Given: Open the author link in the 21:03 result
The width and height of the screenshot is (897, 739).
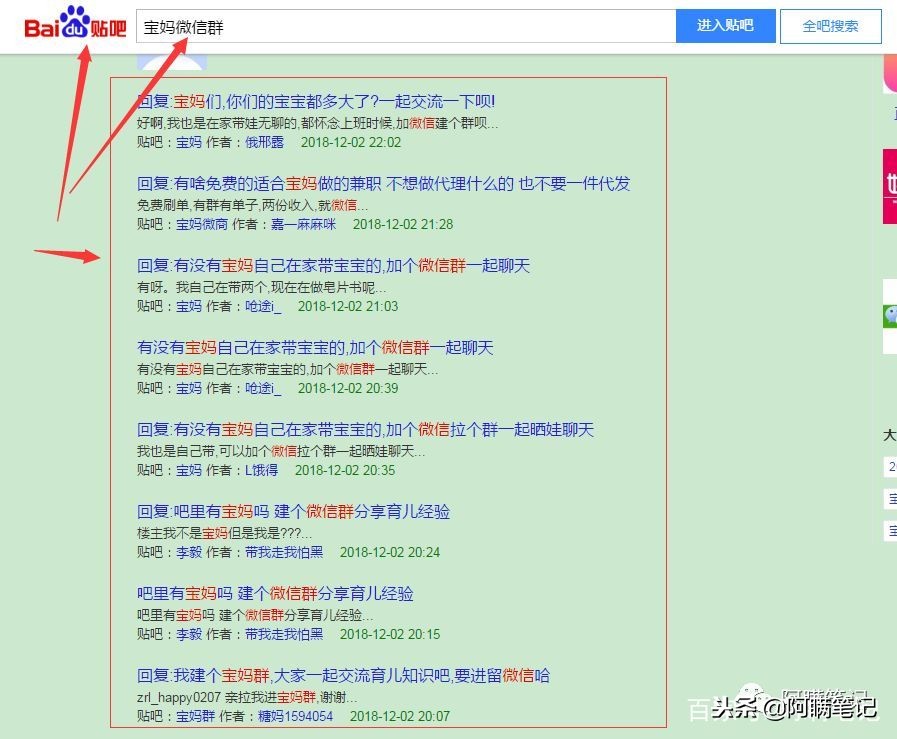Looking at the screenshot, I should point(263,306).
